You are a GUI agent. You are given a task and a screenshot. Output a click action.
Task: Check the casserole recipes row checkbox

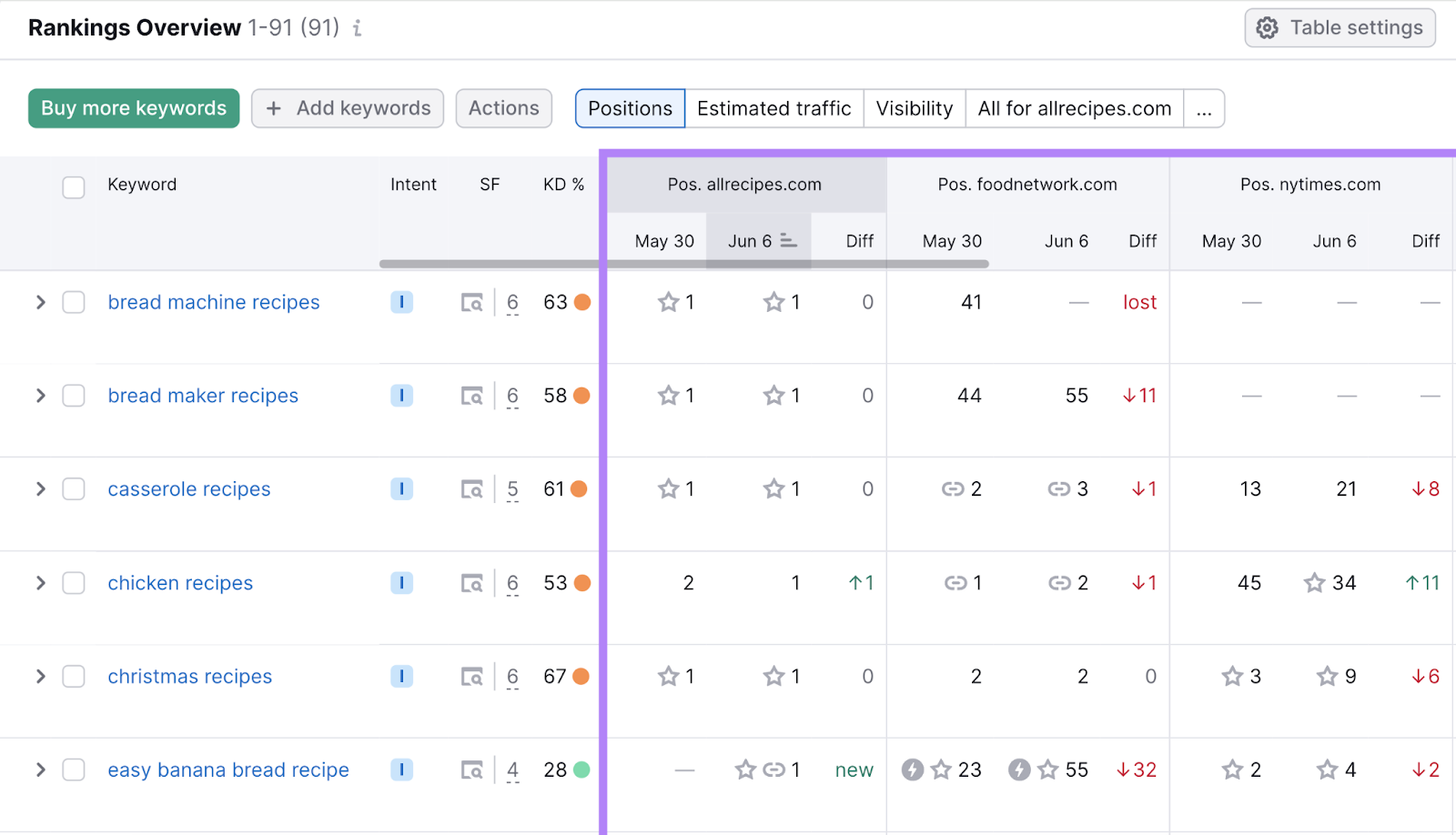(74, 488)
